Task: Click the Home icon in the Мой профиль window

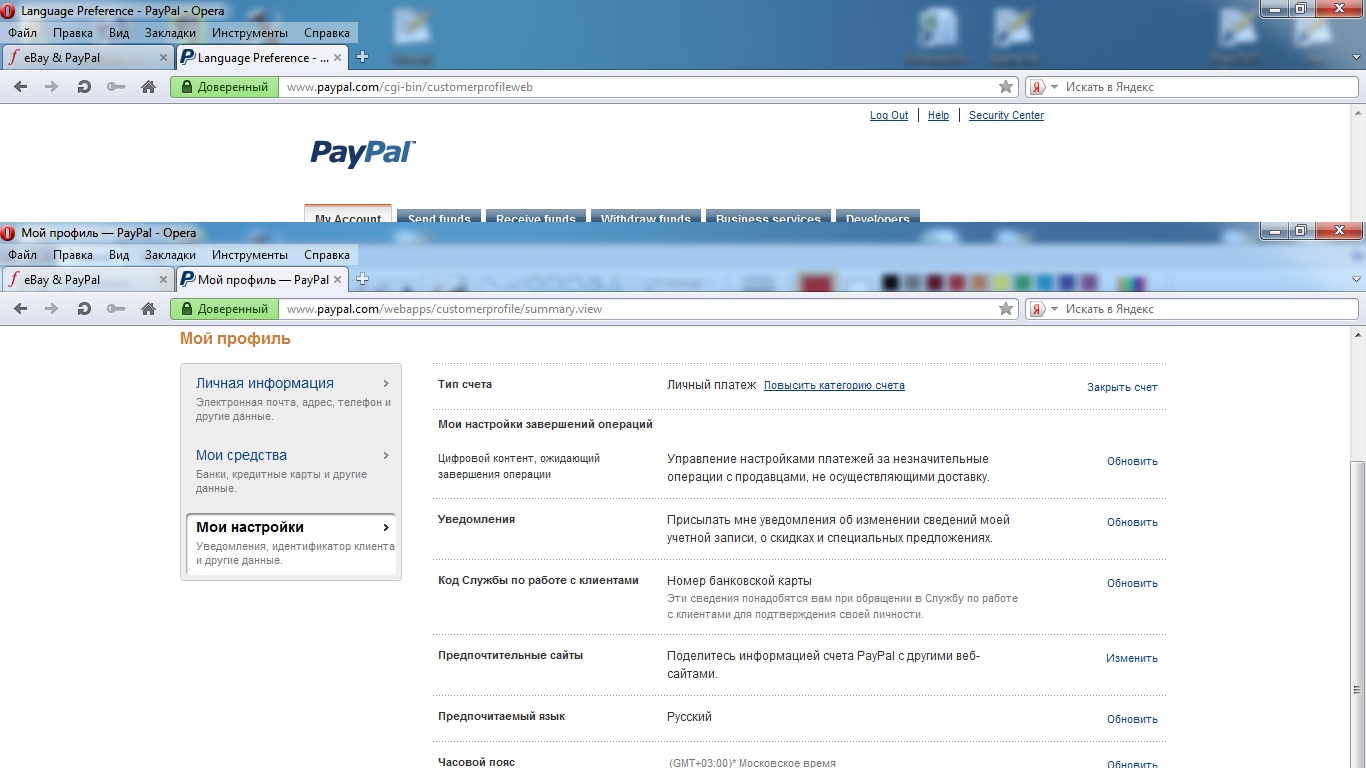Action: point(148,309)
